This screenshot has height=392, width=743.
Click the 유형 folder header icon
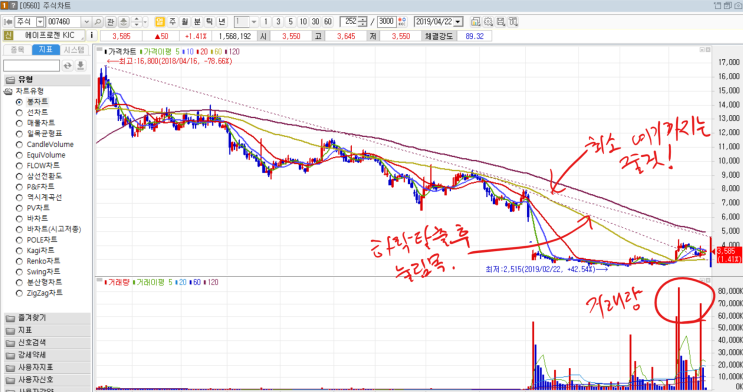coord(10,80)
